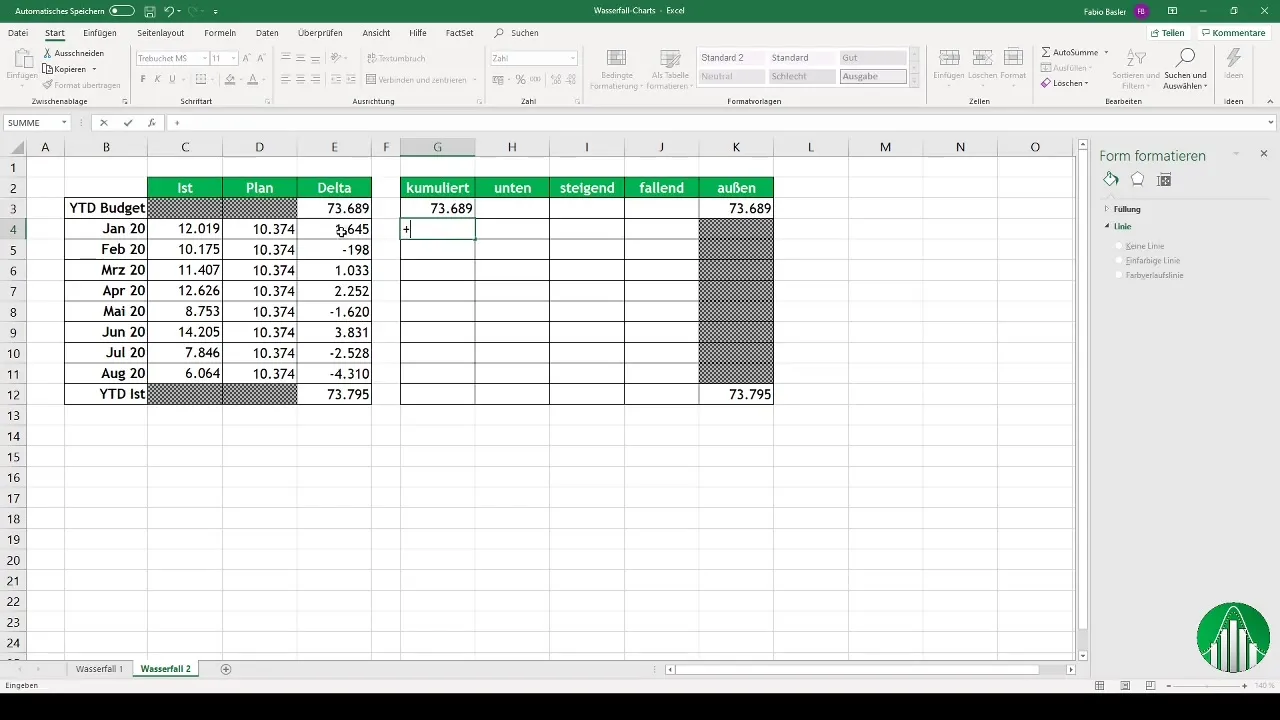Click the borders icon
Image resolution: width=1280 pixels, height=720 pixels.
tap(203, 79)
